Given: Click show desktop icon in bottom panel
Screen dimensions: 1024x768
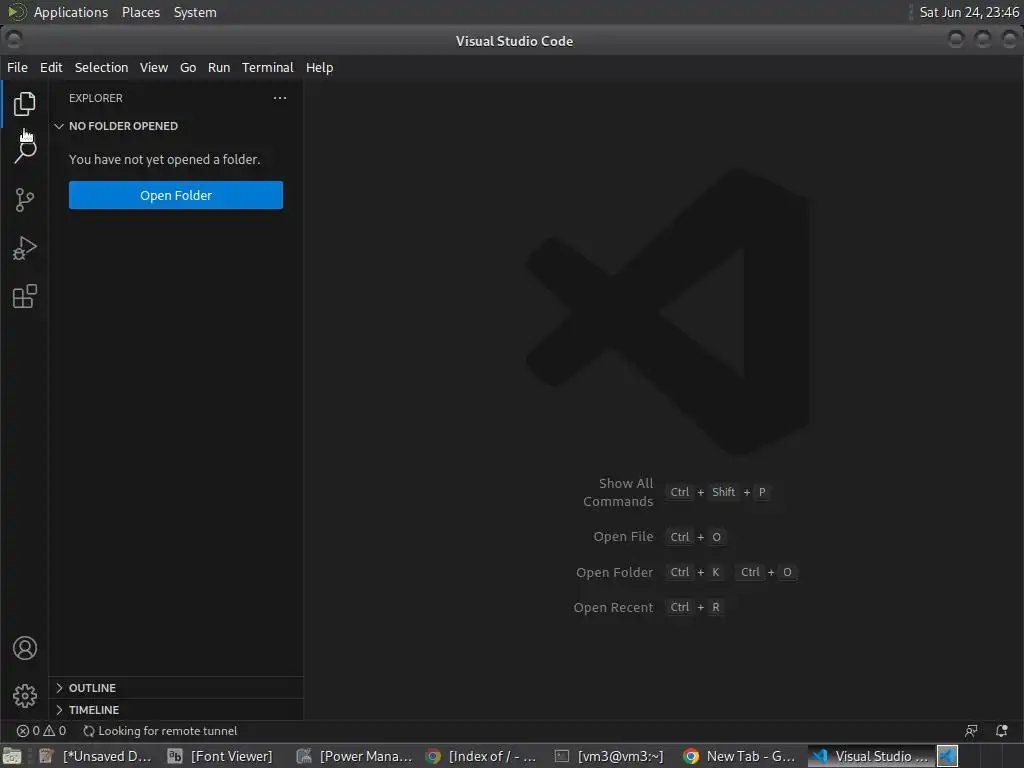Looking at the screenshot, I should pos(12,756).
